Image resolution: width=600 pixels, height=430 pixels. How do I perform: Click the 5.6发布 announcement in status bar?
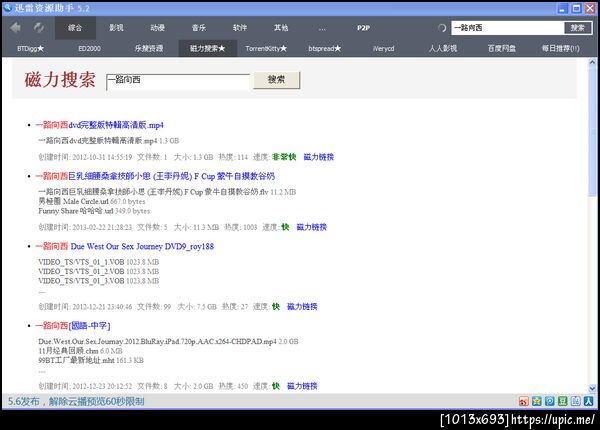point(76,401)
